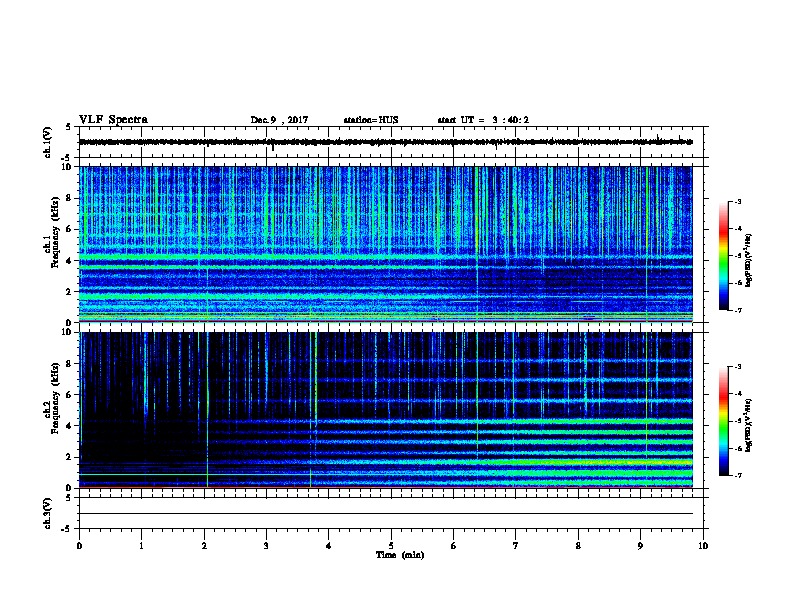
Task: Click the '-3' label on upper colorbar
Action: tap(737, 201)
